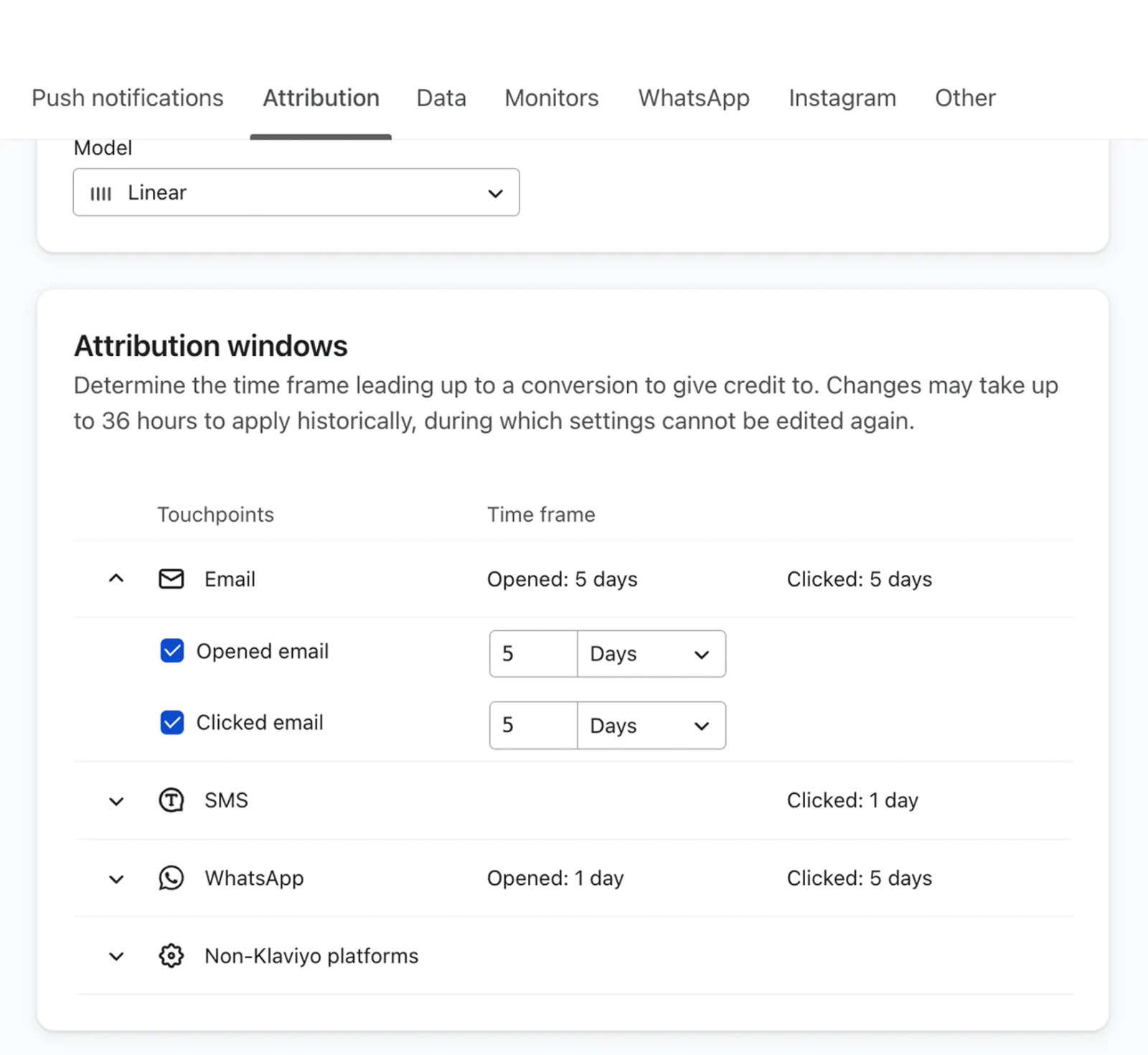Click the Attribution windows heading

211,346
